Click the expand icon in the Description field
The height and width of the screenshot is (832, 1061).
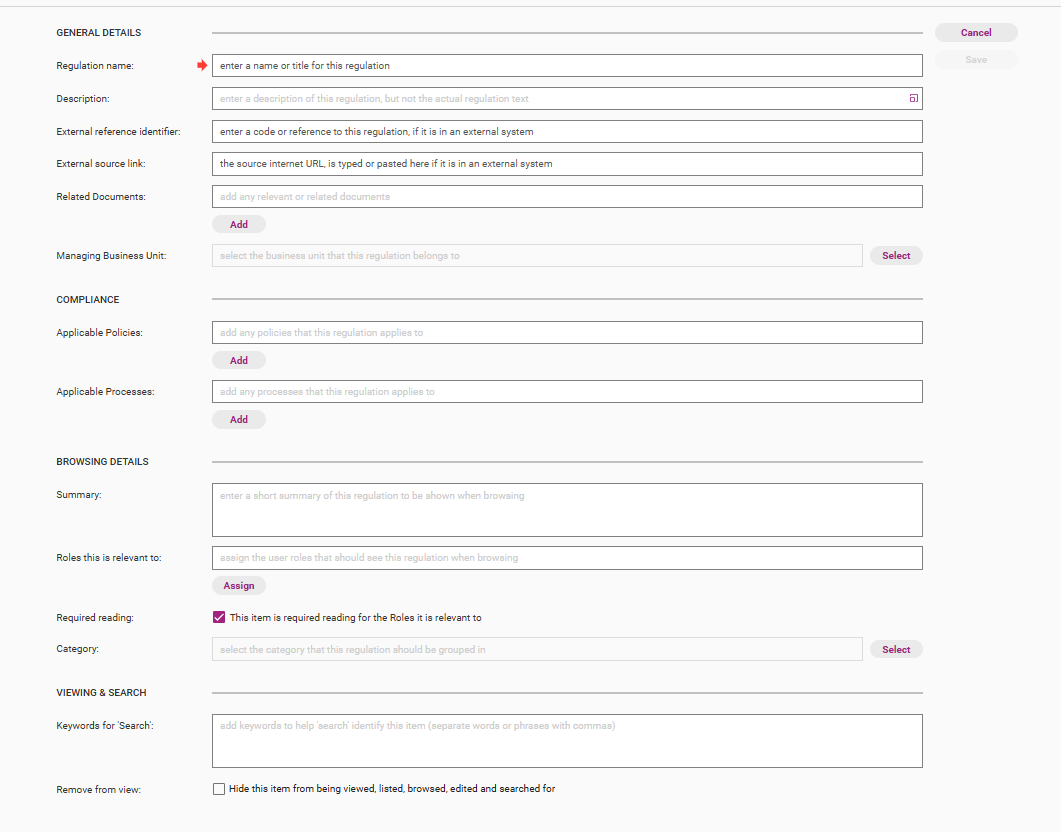[x=913, y=98]
